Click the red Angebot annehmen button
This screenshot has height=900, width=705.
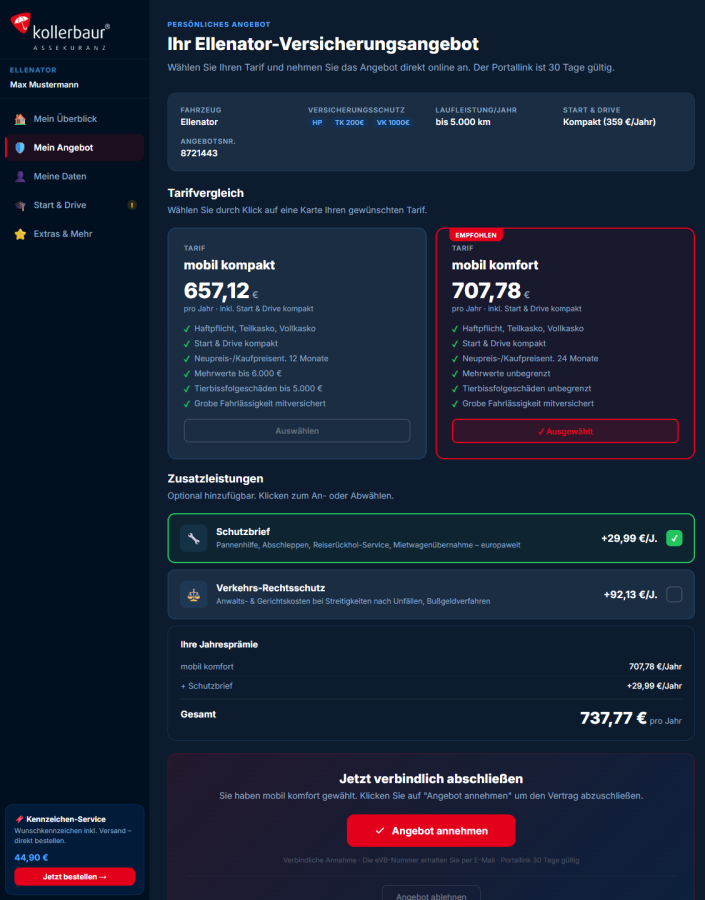431,831
